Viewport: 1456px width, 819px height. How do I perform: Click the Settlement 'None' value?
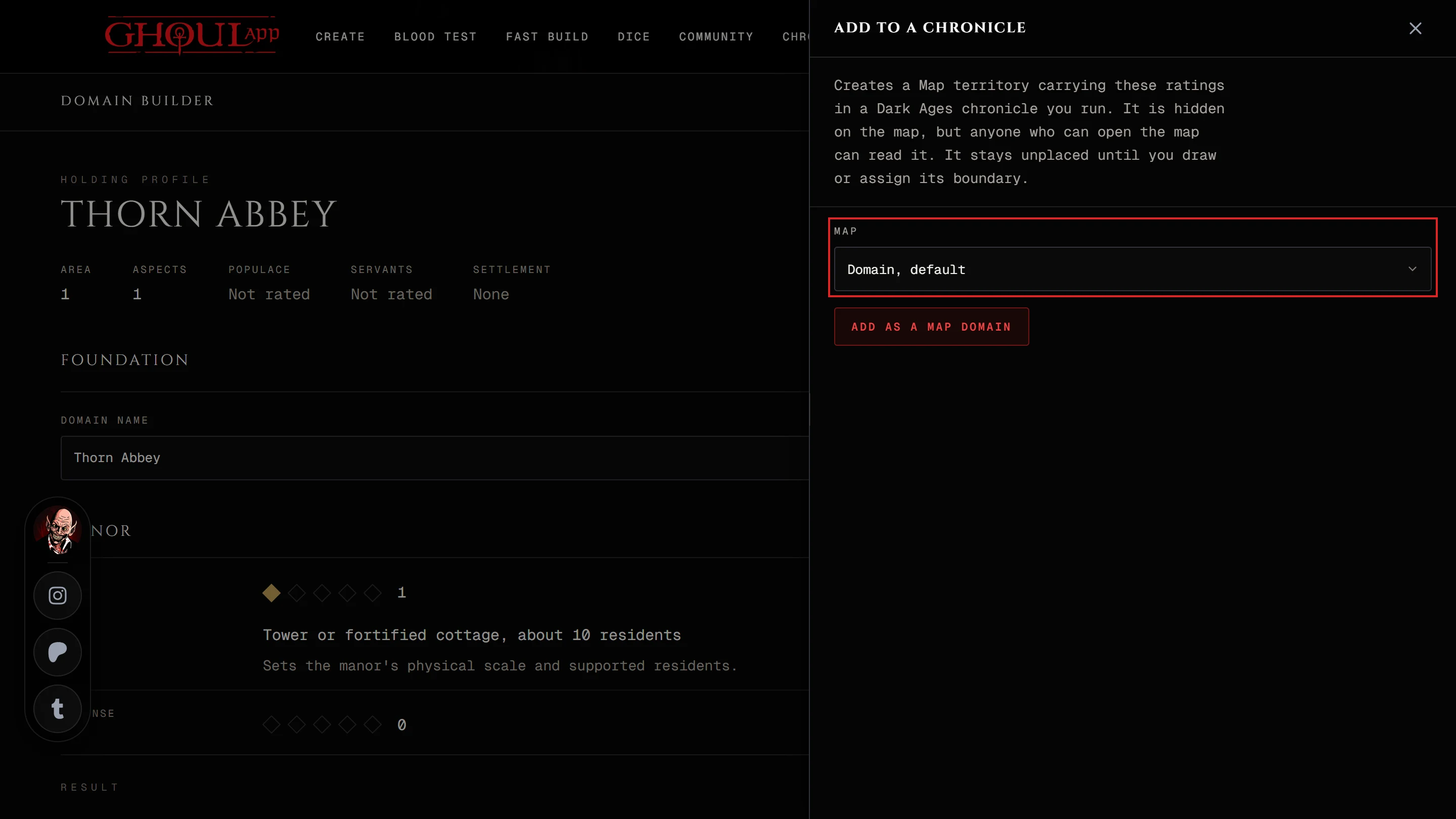(x=490, y=294)
